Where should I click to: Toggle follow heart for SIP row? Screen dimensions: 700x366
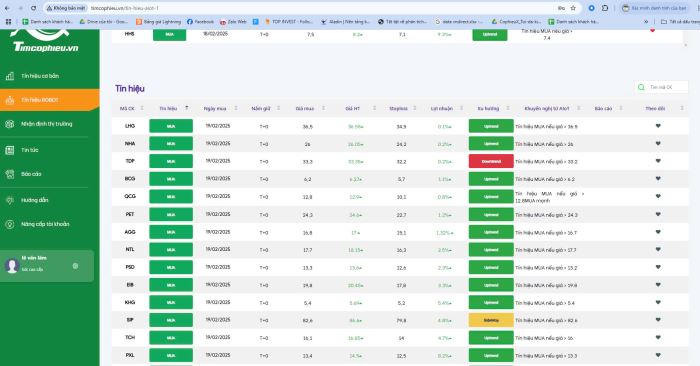pyautogui.click(x=658, y=320)
